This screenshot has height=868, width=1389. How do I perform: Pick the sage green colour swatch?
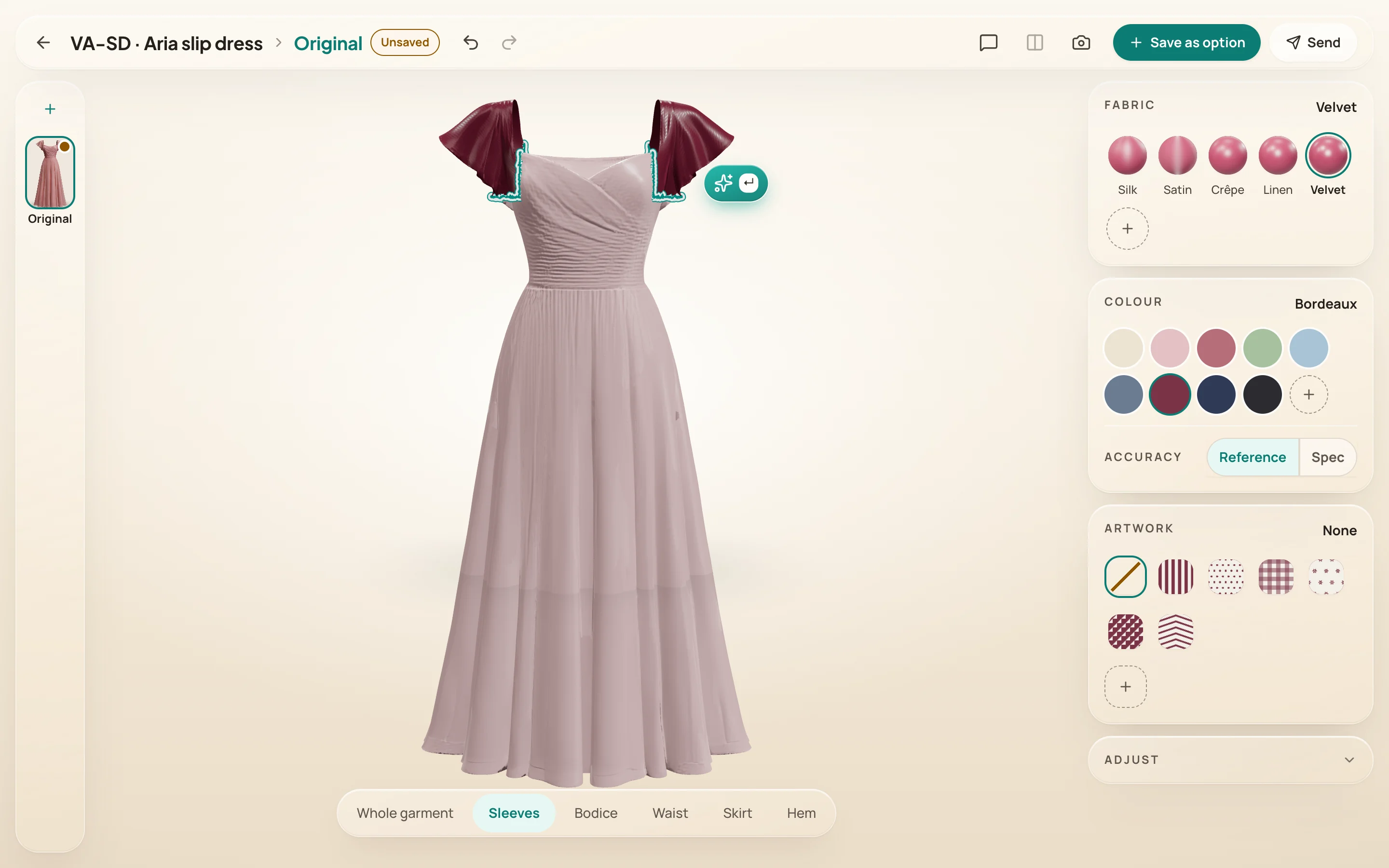[1262, 348]
